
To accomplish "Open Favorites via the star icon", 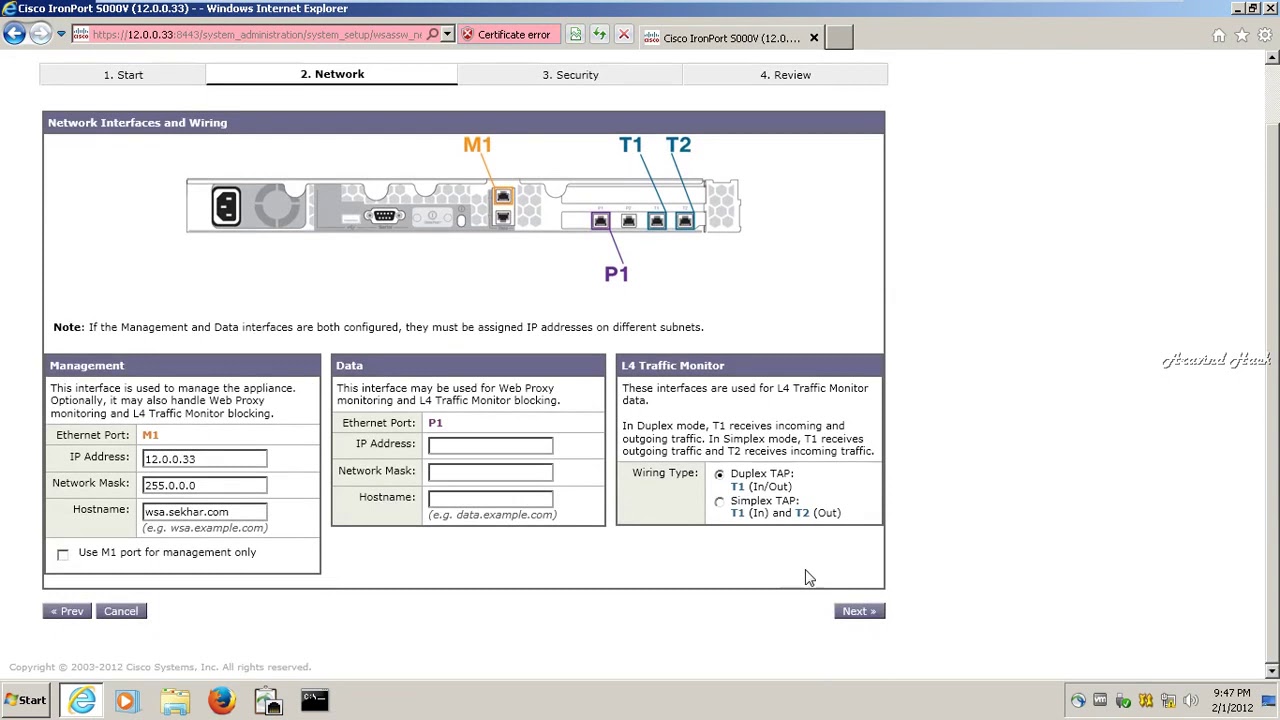I will [x=1242, y=36].
